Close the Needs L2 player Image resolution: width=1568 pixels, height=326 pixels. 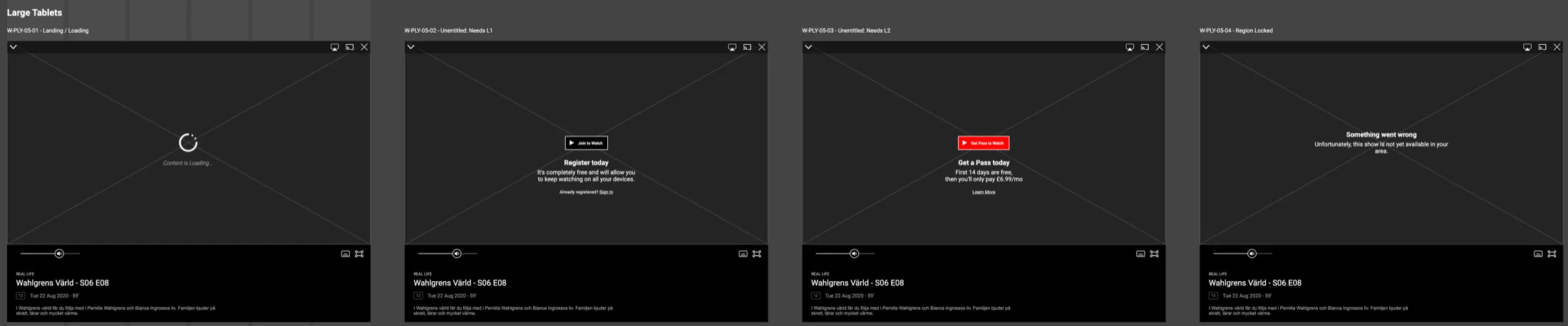coord(1160,47)
